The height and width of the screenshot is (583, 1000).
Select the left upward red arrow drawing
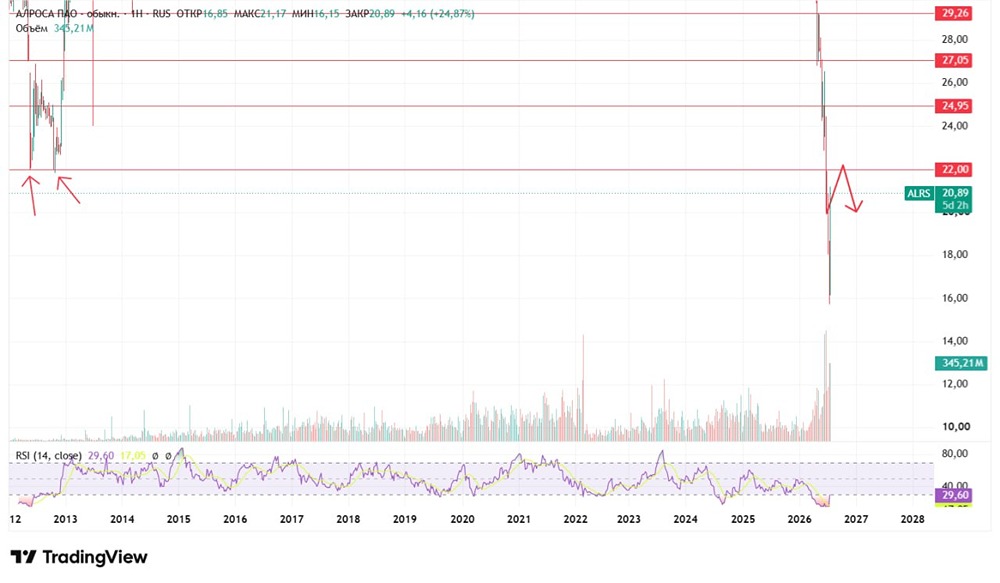[x=31, y=196]
